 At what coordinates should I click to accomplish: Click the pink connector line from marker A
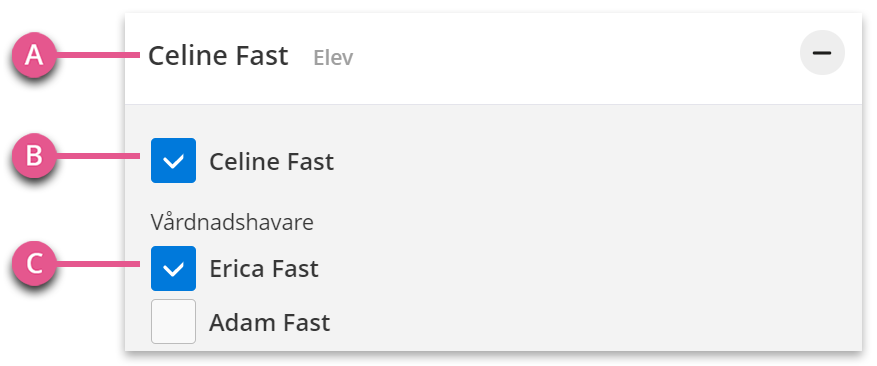tap(97, 55)
